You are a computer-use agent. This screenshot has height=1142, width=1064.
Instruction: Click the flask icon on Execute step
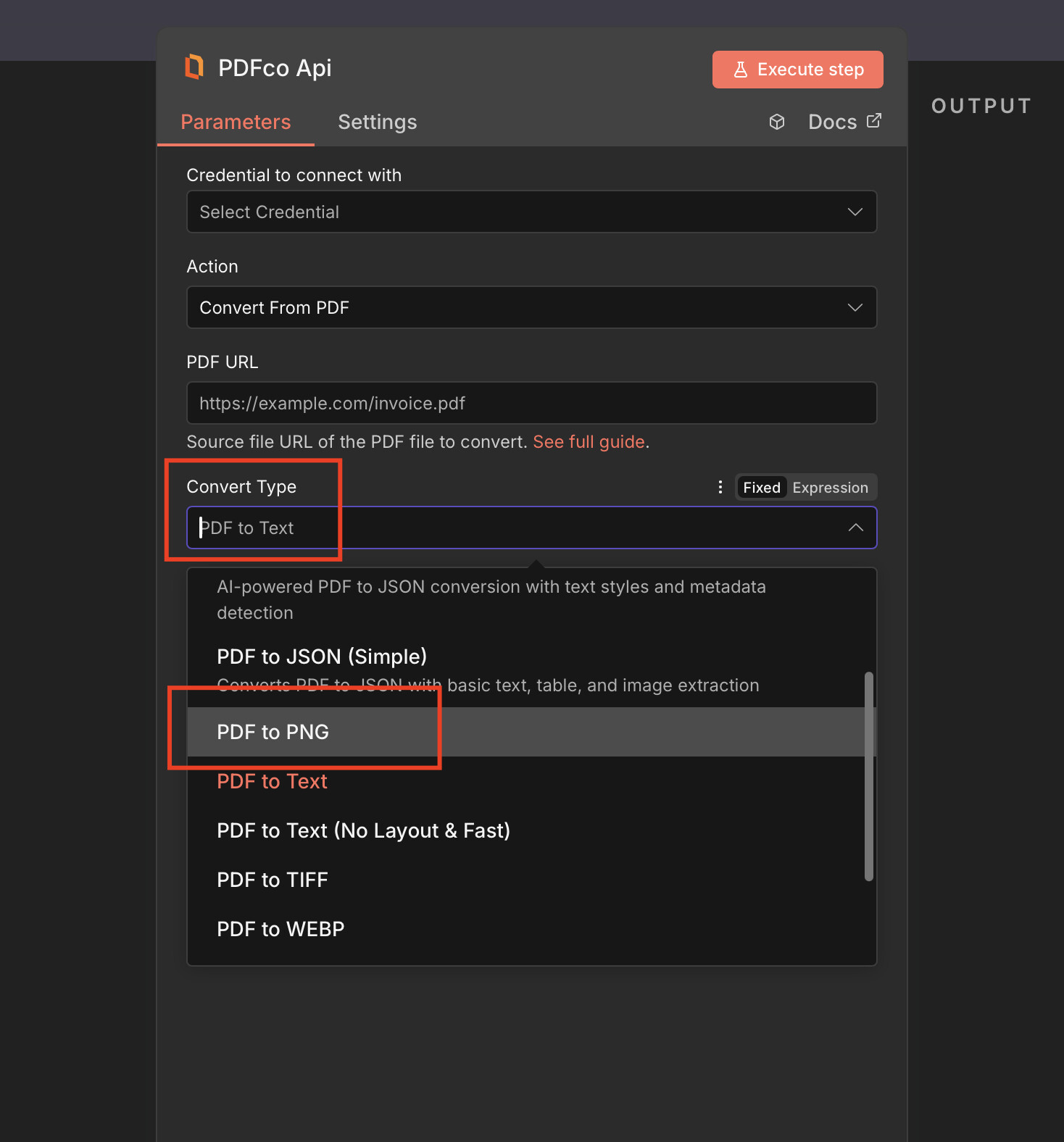[740, 70]
